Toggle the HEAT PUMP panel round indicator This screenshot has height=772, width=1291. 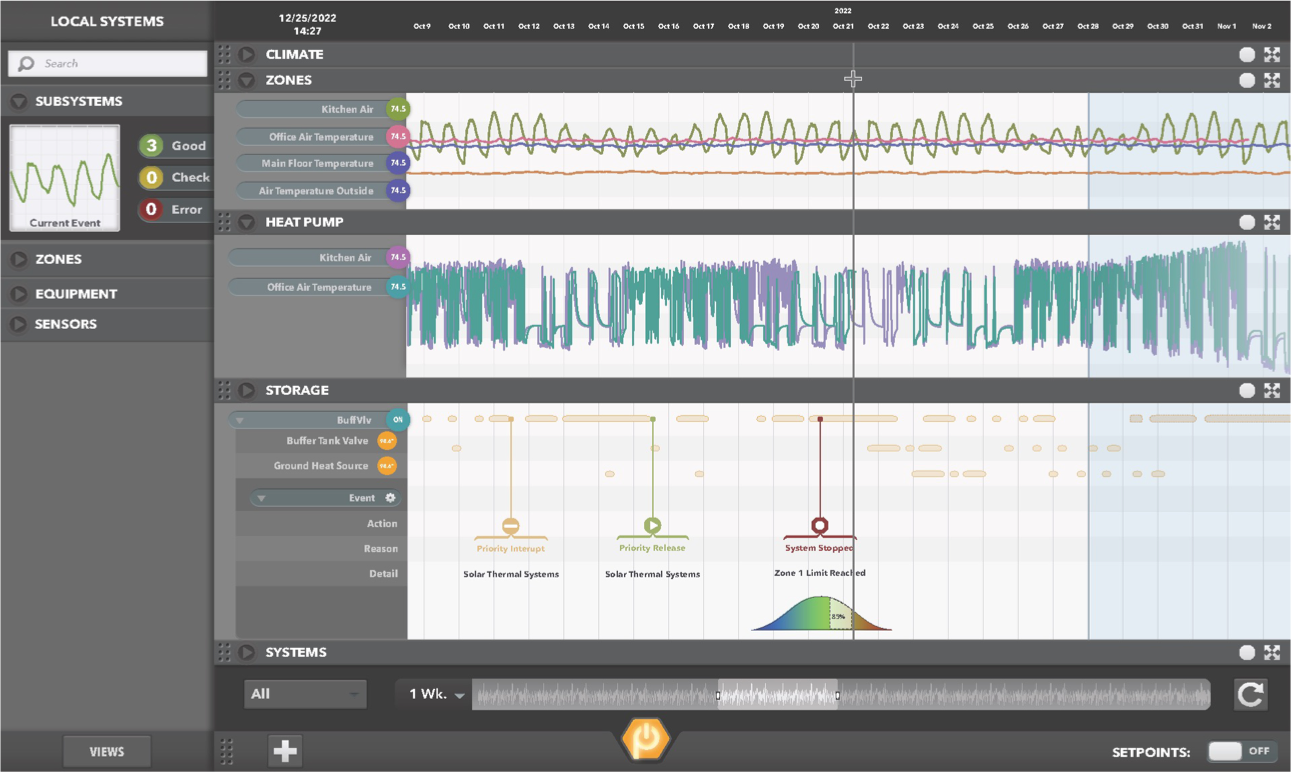pos(1247,222)
